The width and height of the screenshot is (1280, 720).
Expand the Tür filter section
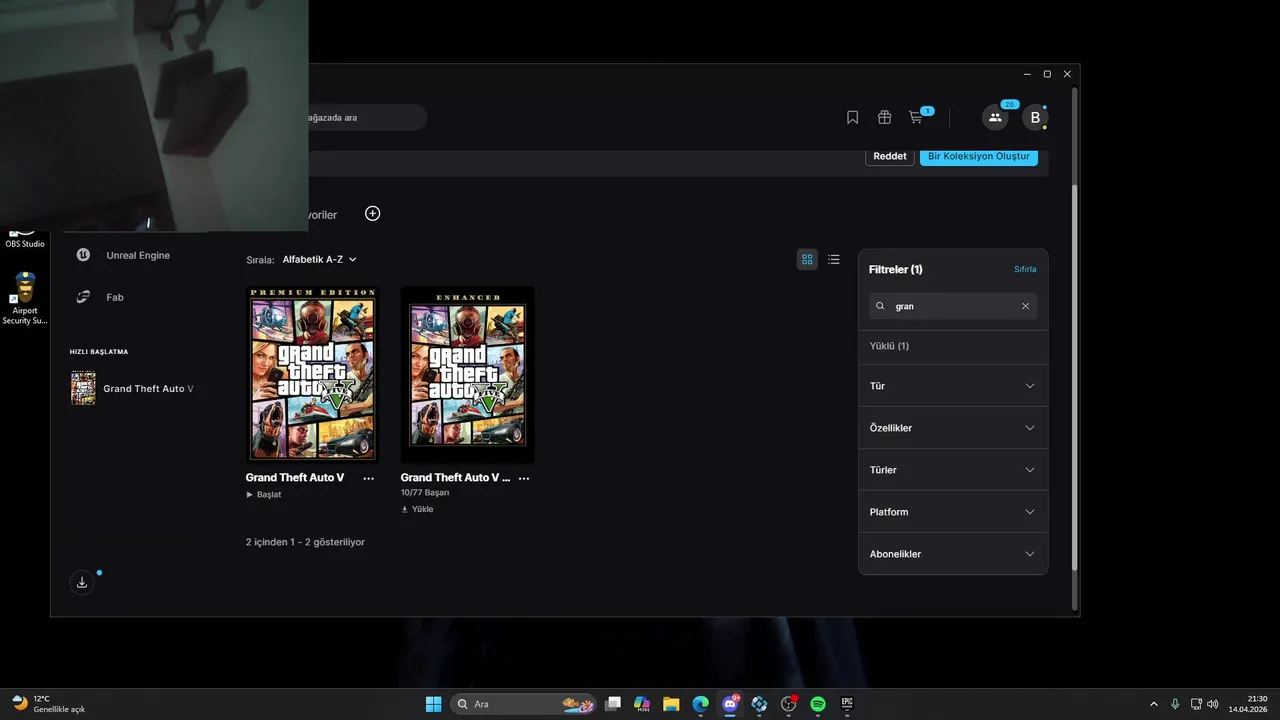953,386
